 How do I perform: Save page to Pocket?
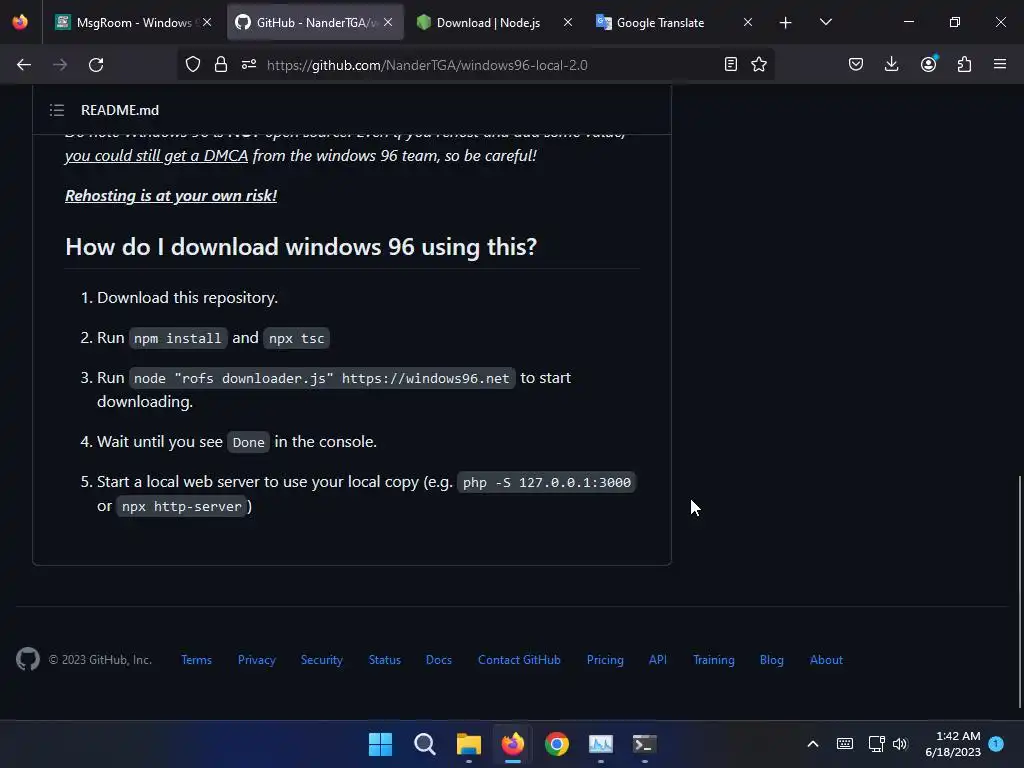click(x=856, y=65)
